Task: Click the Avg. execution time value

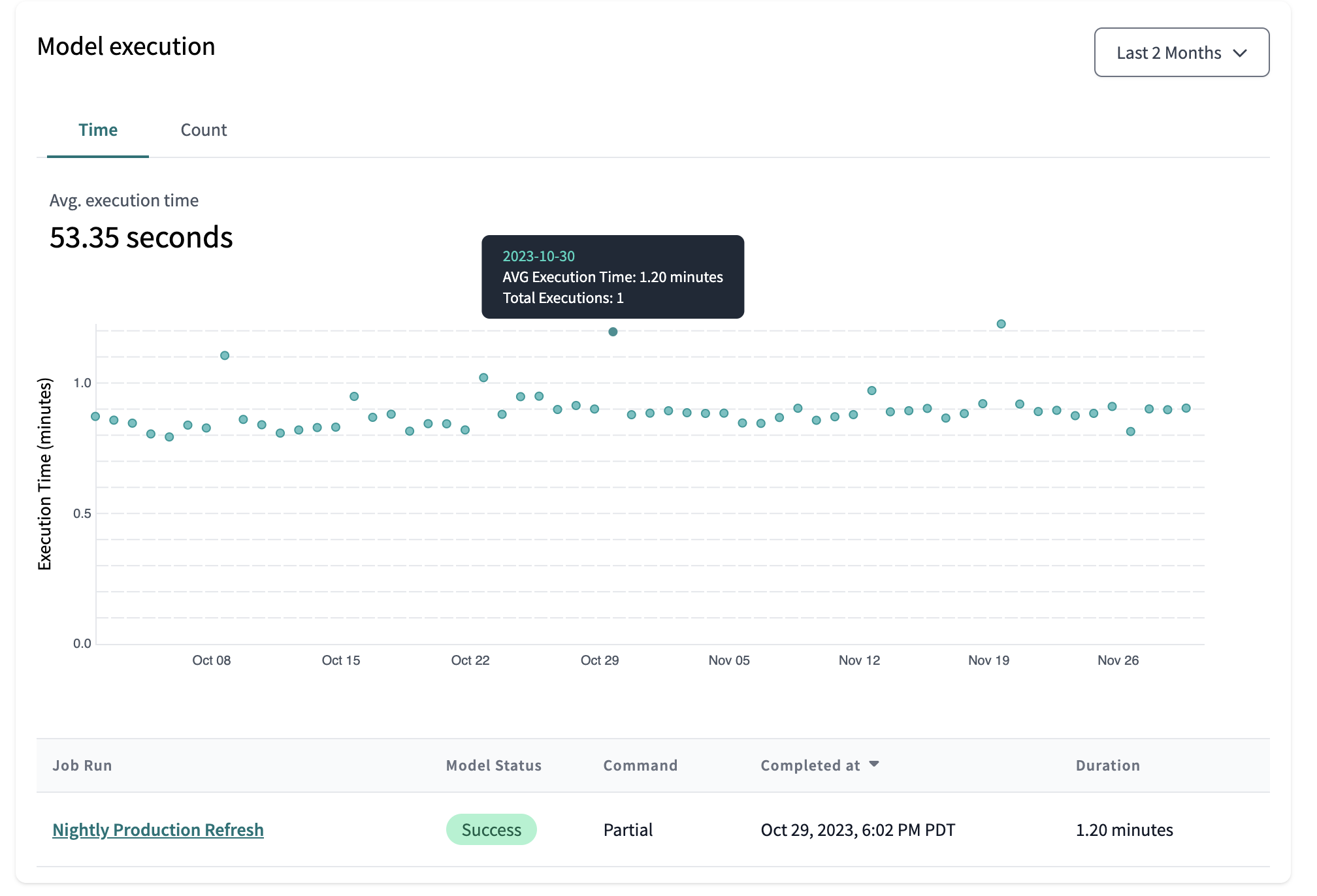Action: (141, 237)
